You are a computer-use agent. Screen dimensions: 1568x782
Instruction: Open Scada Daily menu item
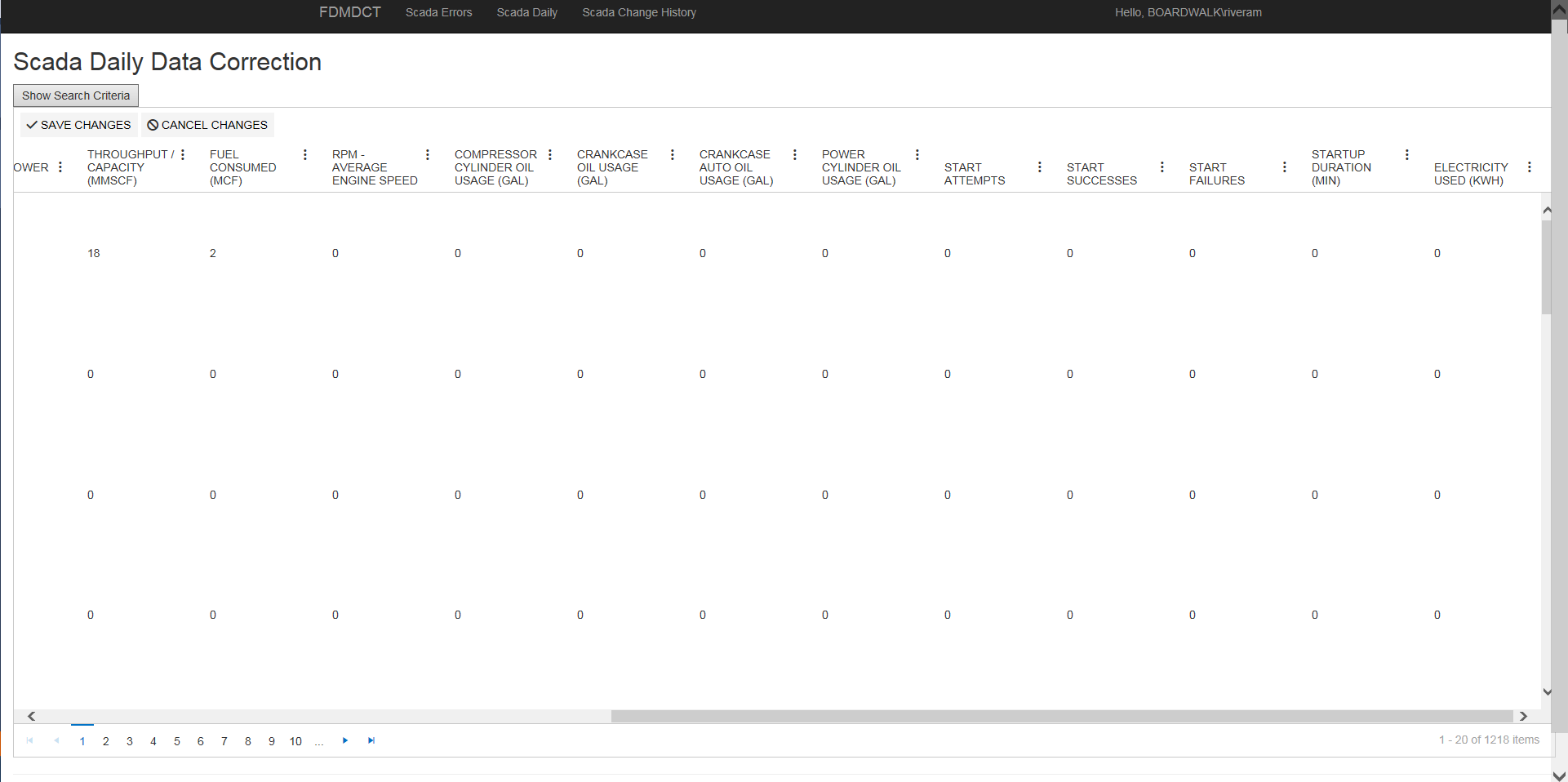(527, 12)
